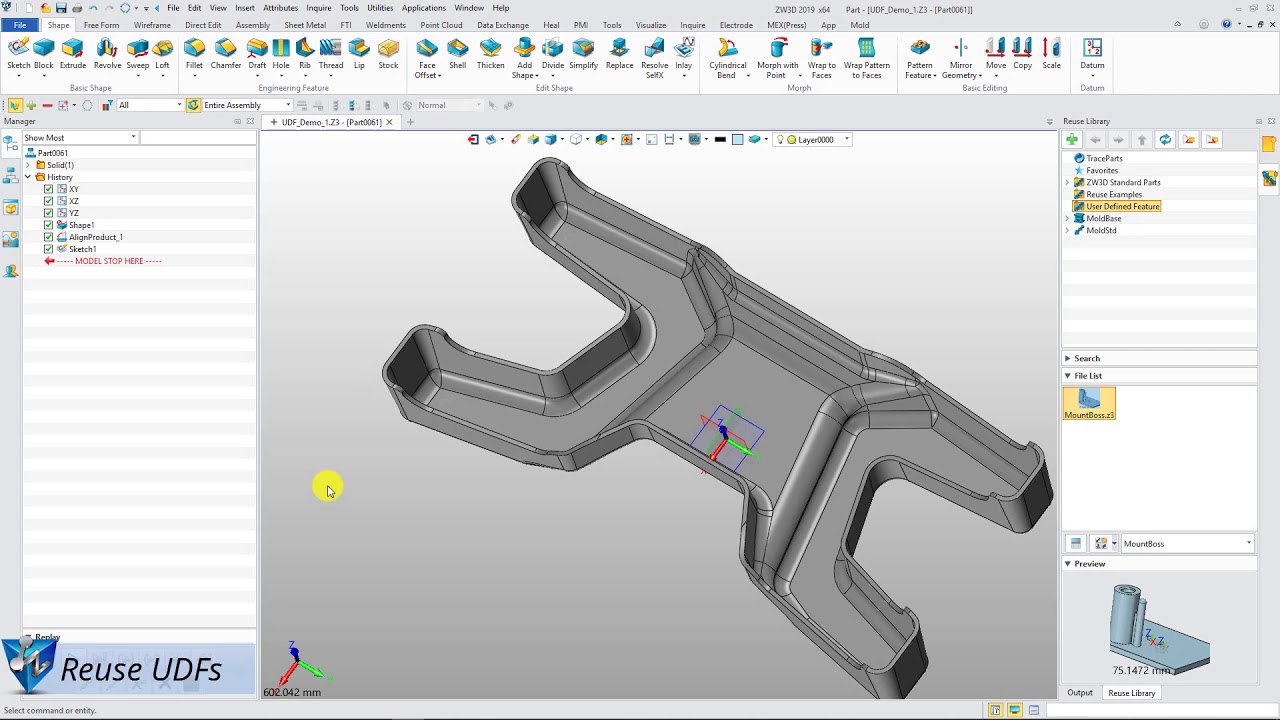Image resolution: width=1280 pixels, height=720 pixels.
Task: Choose the Block shape tool
Action: point(44,55)
